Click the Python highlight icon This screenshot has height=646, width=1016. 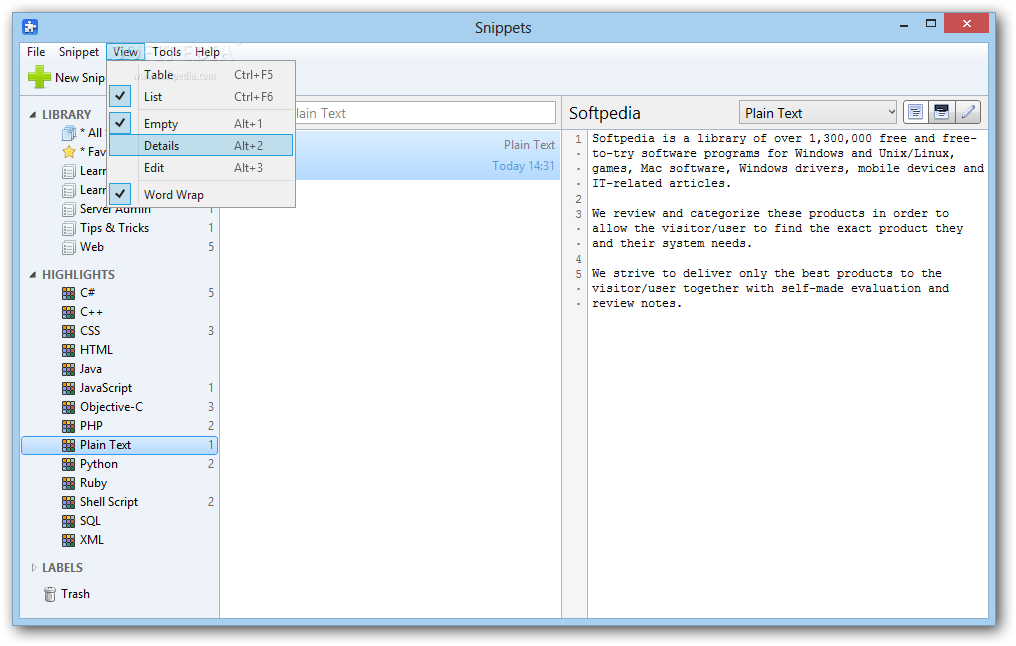68,464
